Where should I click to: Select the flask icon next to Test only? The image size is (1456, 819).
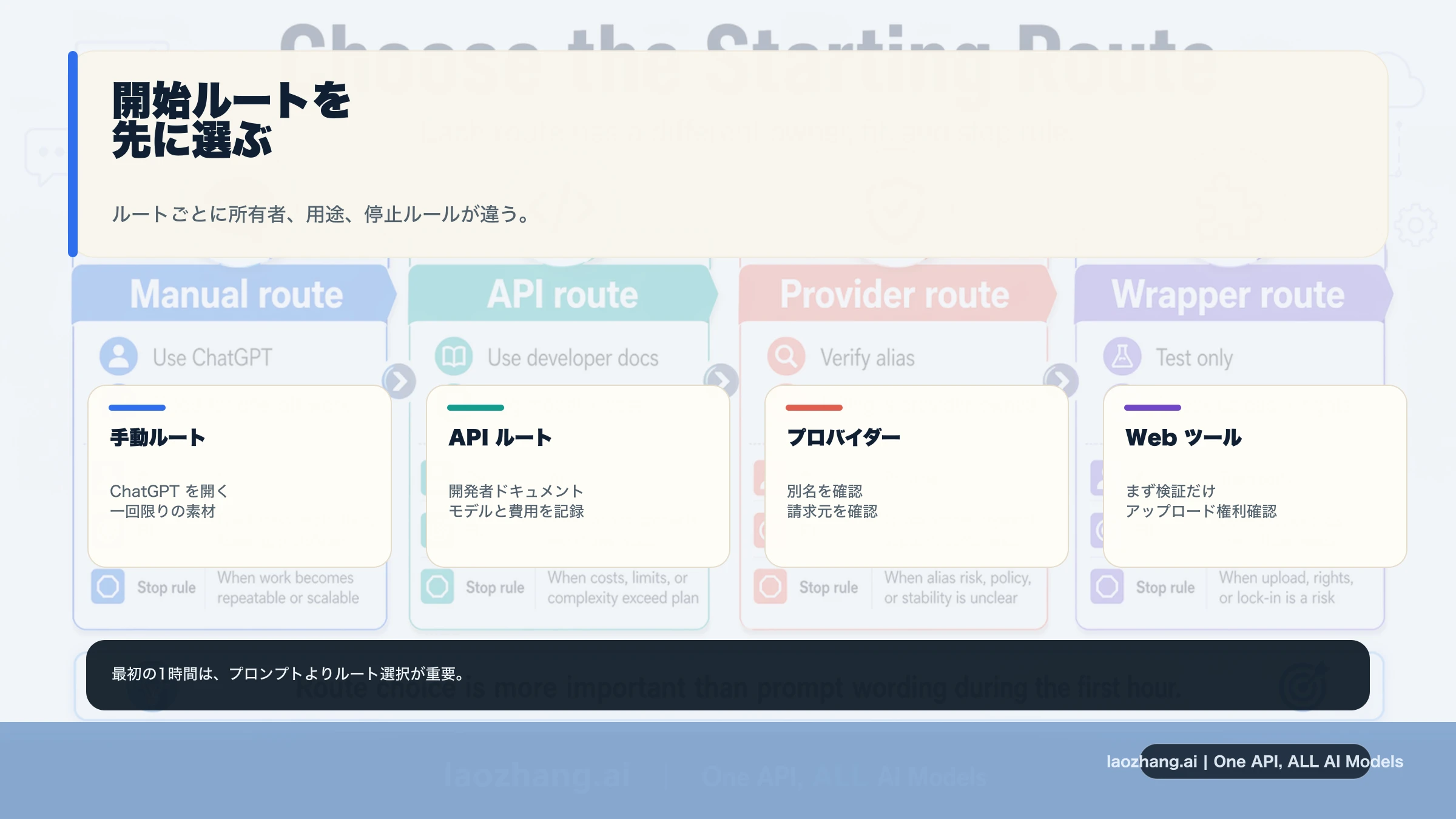tap(1122, 357)
